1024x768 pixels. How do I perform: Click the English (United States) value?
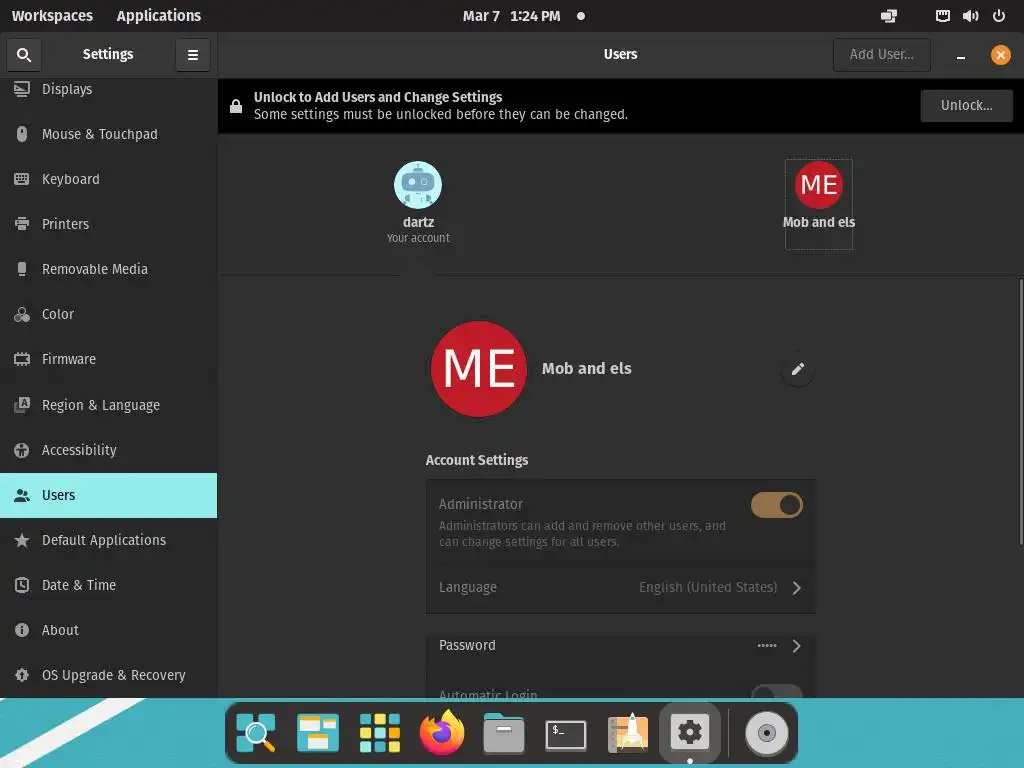coord(708,587)
